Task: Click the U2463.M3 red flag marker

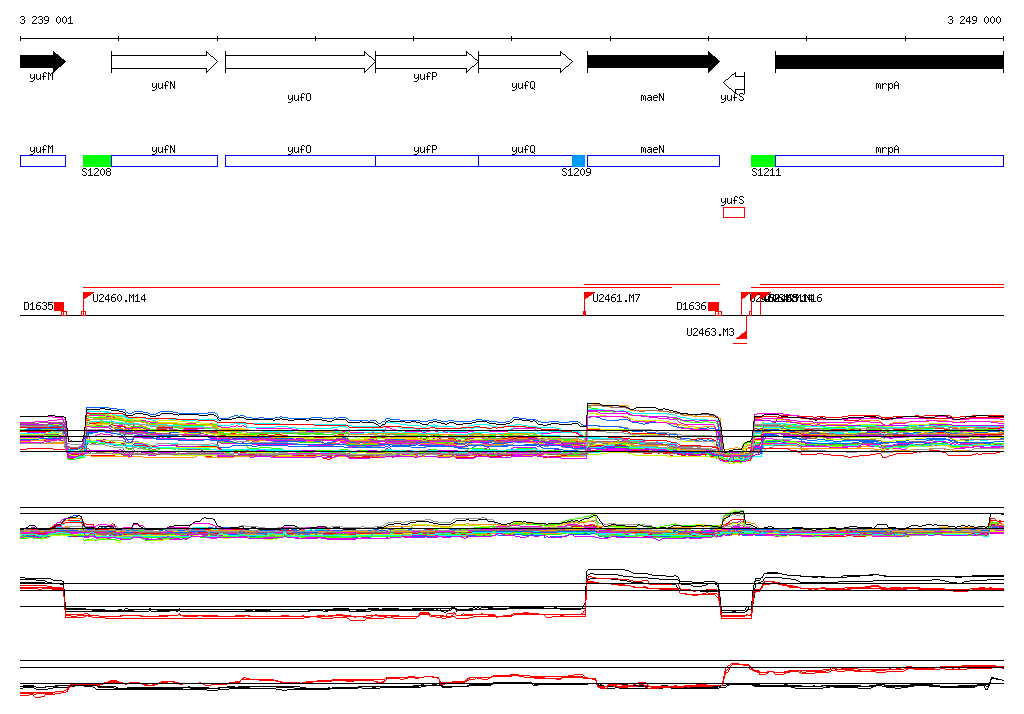Action: [x=742, y=334]
